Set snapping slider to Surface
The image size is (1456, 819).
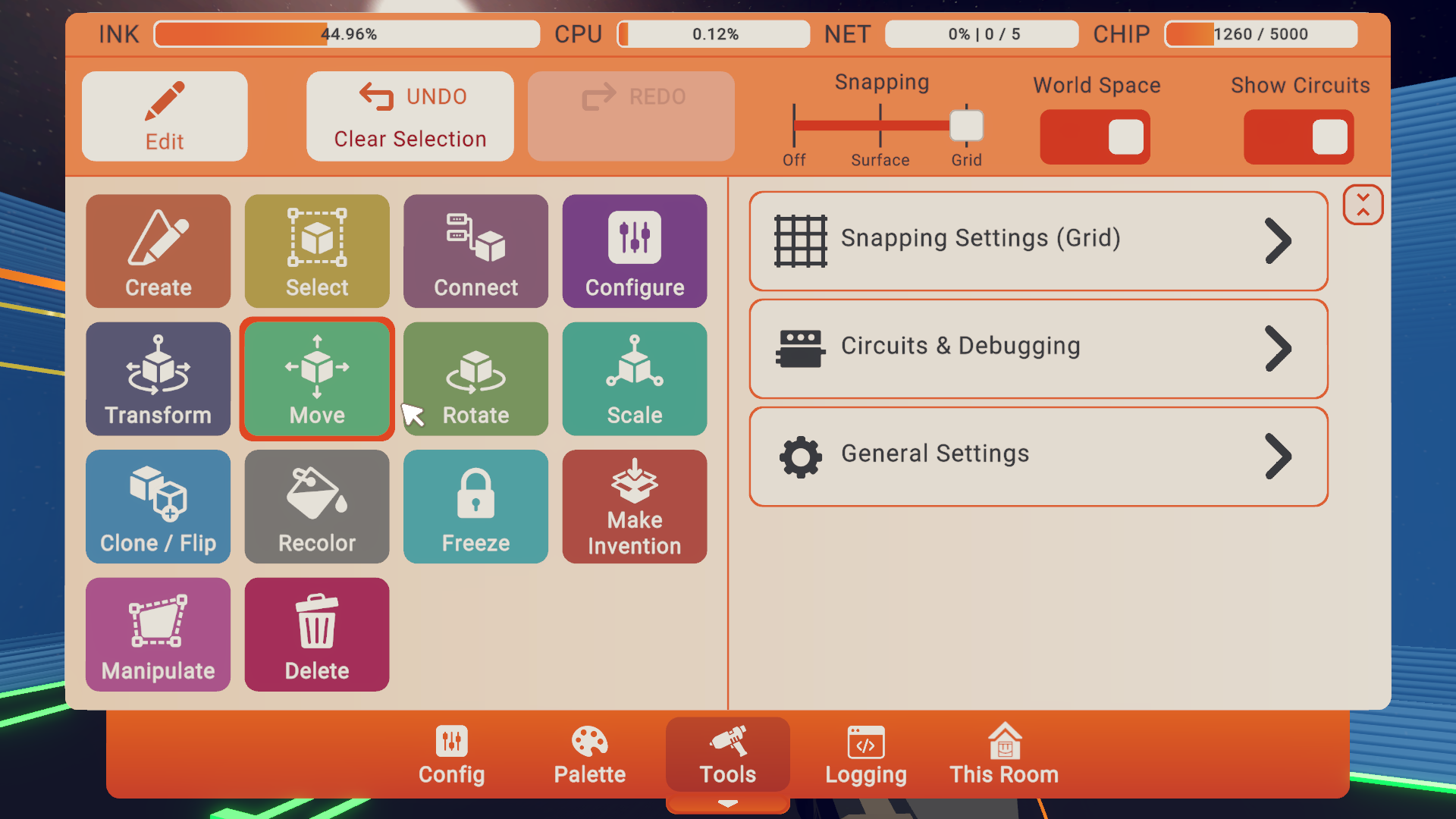tap(880, 126)
